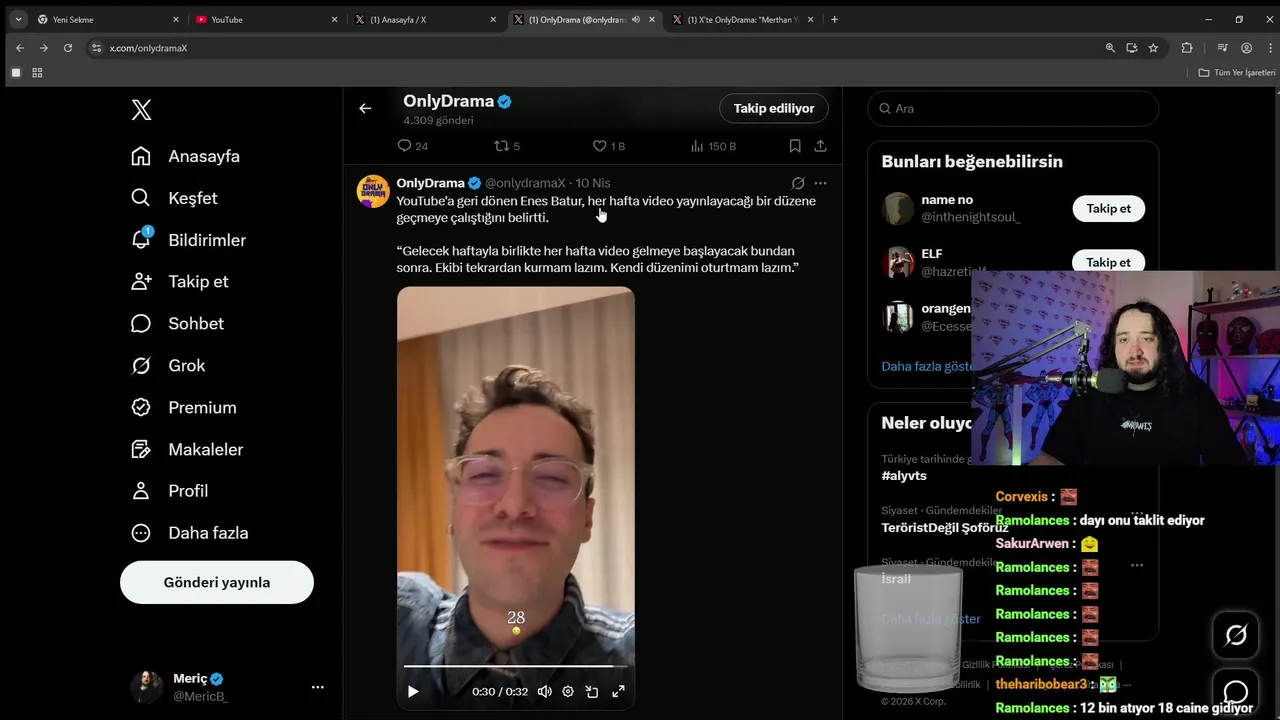Click Grok explain icon on Enes Batur post
The image size is (1280, 720).
[x=798, y=183]
